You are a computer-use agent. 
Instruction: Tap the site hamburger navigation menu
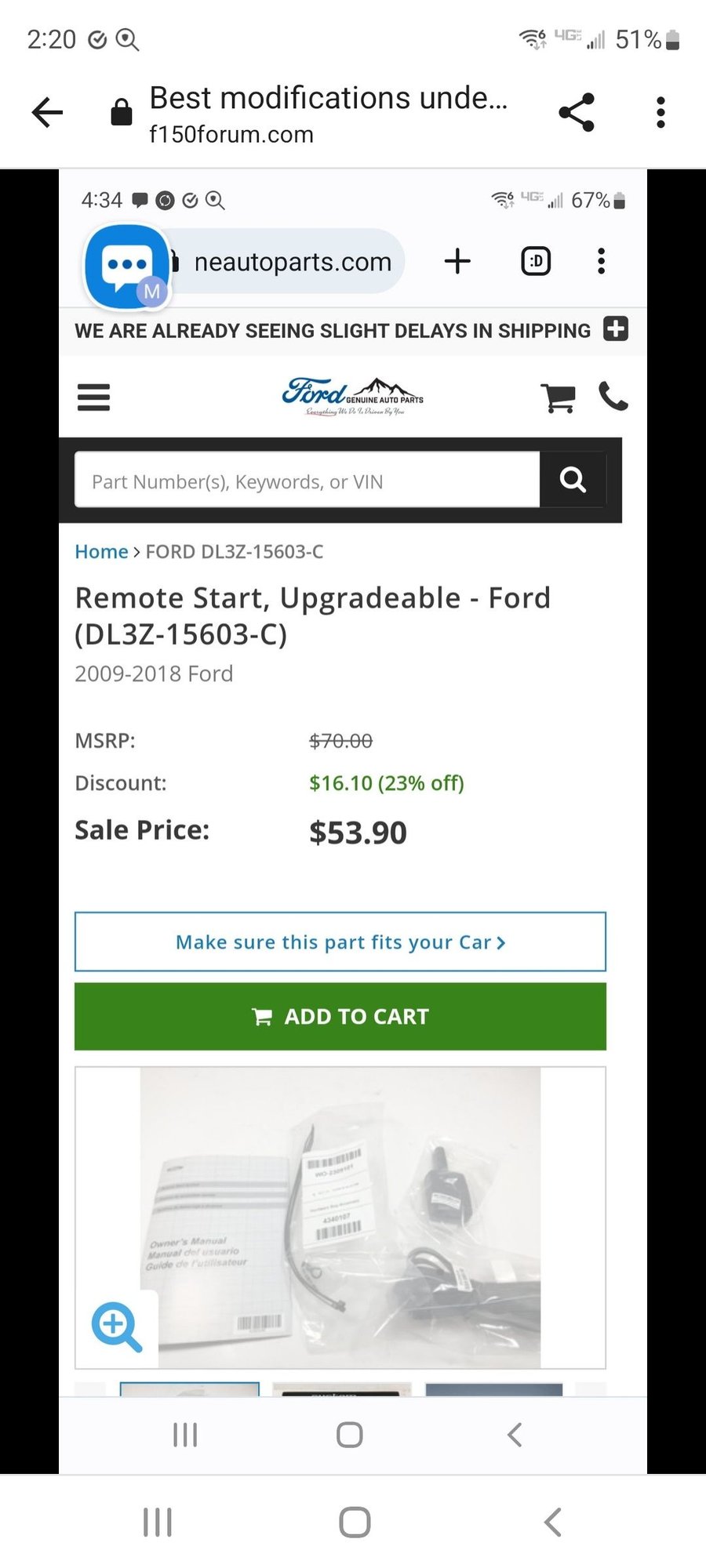[x=93, y=397]
